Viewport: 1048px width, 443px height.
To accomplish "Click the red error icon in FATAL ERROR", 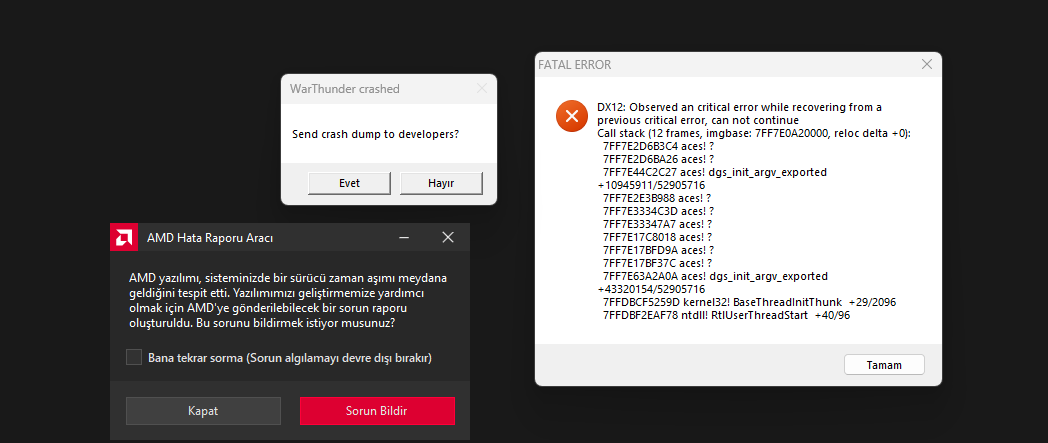I will [571, 116].
